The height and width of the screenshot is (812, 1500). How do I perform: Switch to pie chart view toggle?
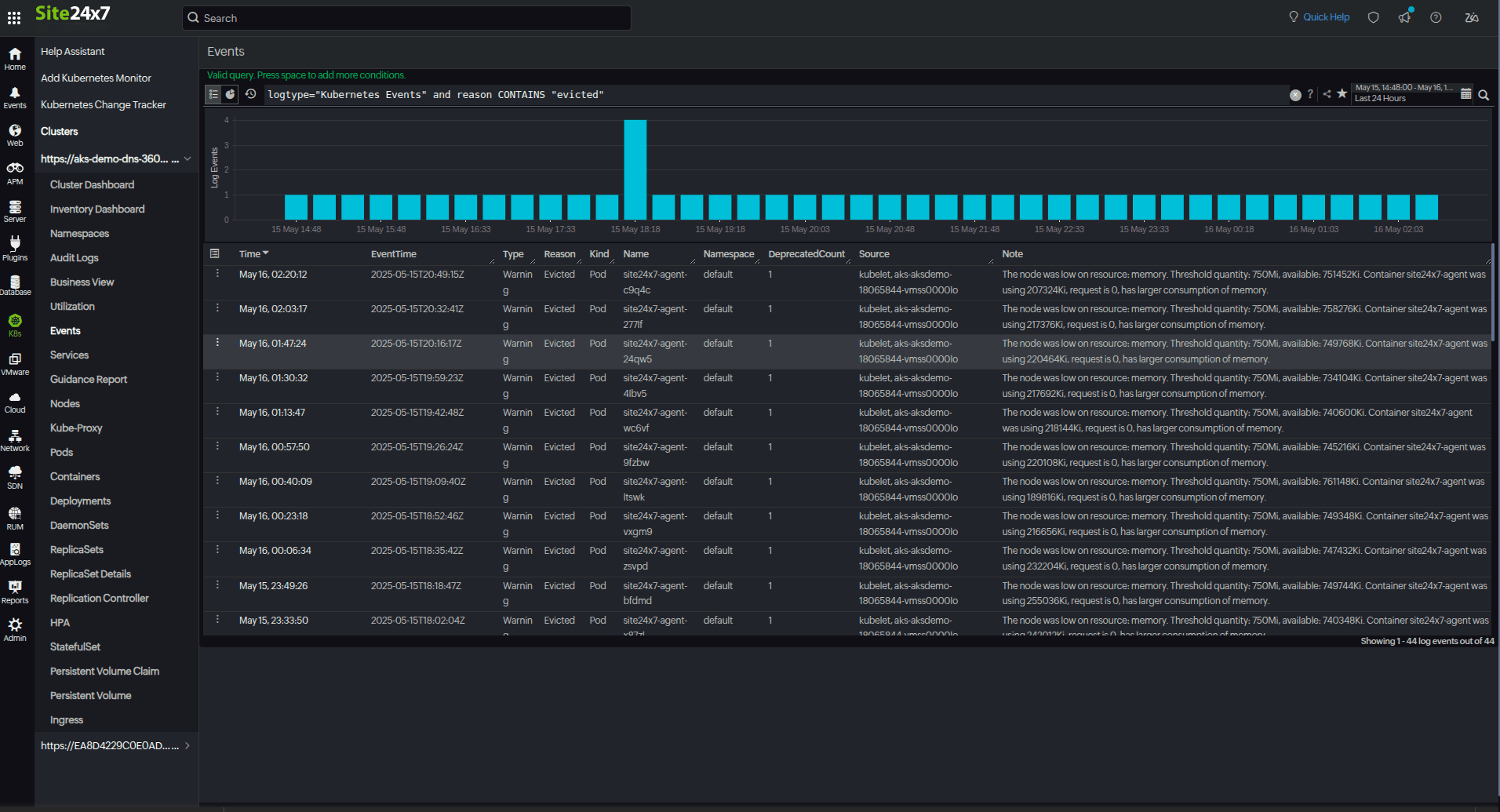(231, 94)
